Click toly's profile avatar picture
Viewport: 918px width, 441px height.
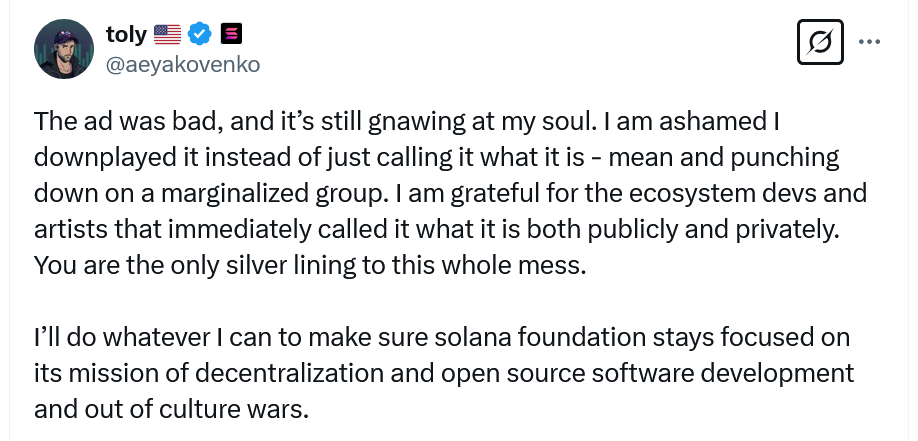(65, 49)
